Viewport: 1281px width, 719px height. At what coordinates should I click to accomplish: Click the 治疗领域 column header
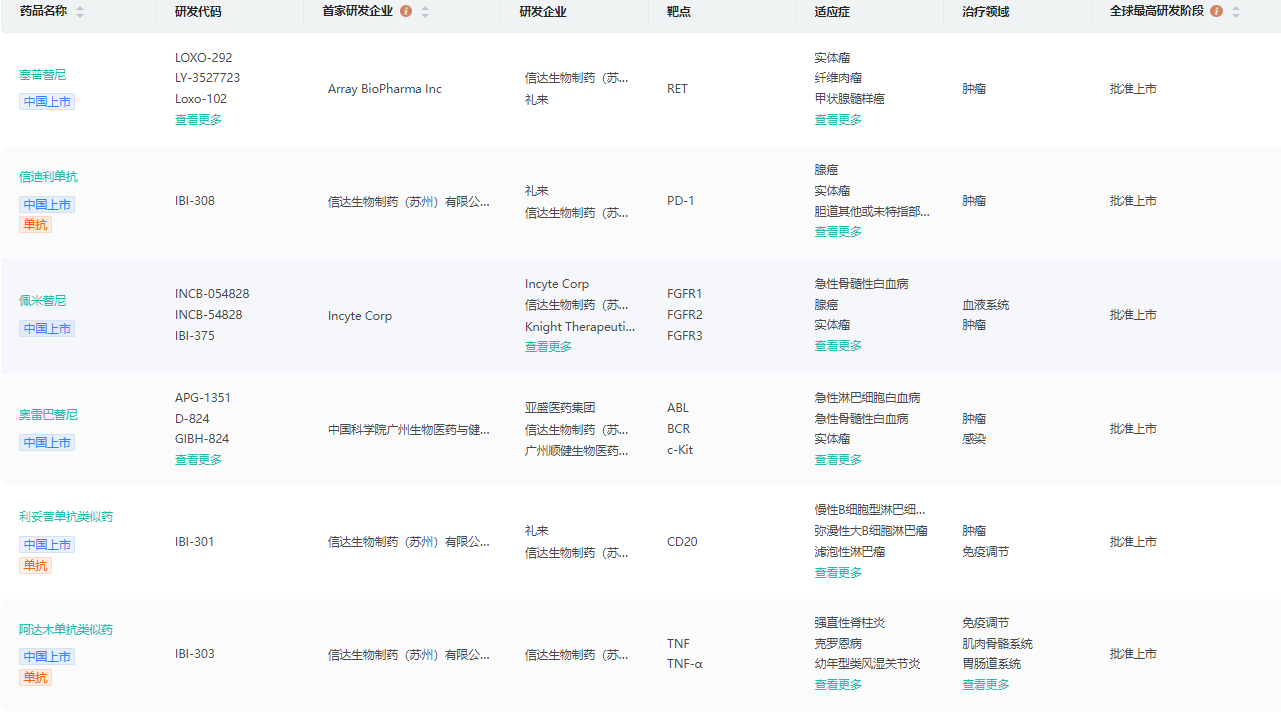click(986, 12)
